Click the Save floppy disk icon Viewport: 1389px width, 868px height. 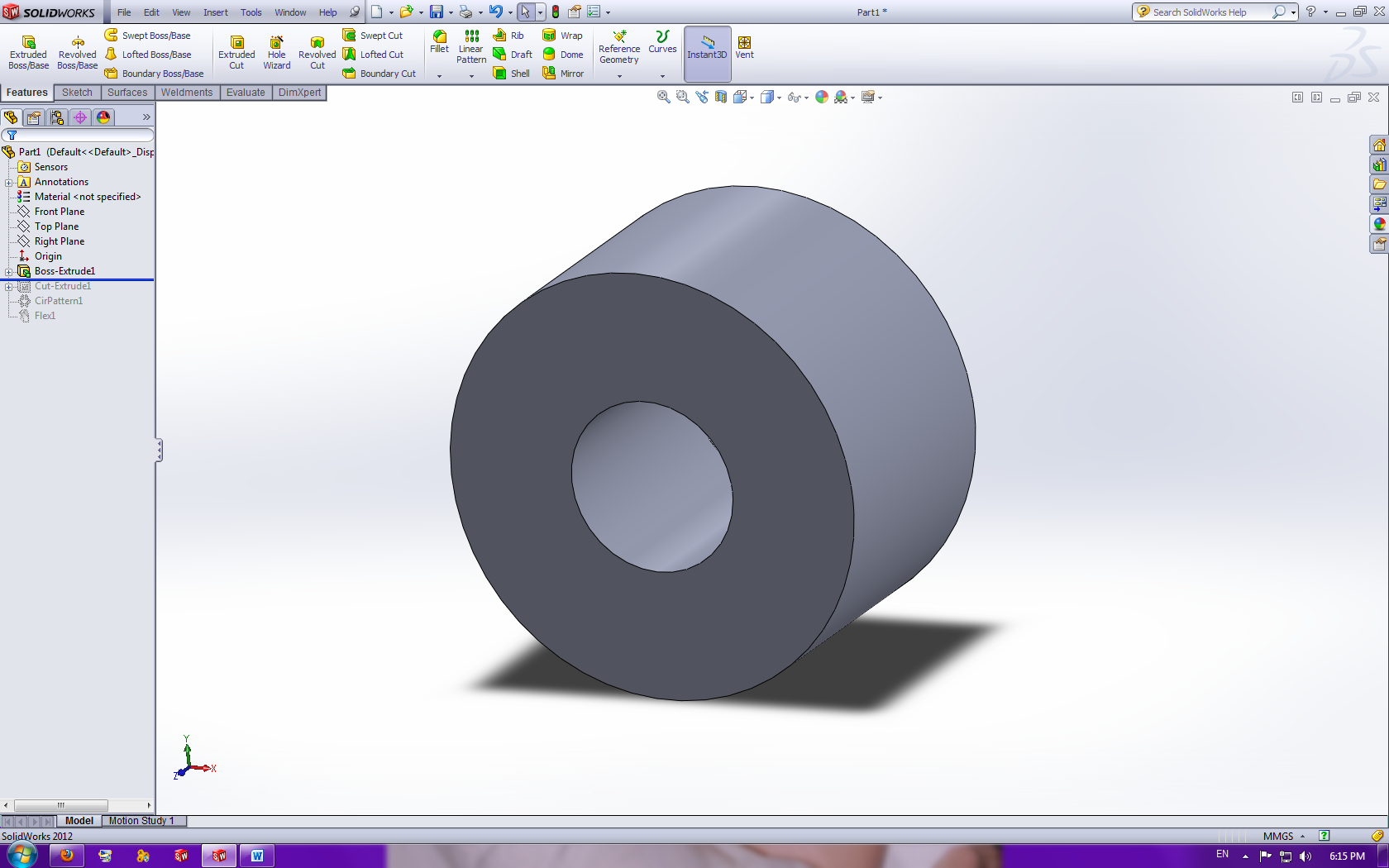click(x=437, y=12)
